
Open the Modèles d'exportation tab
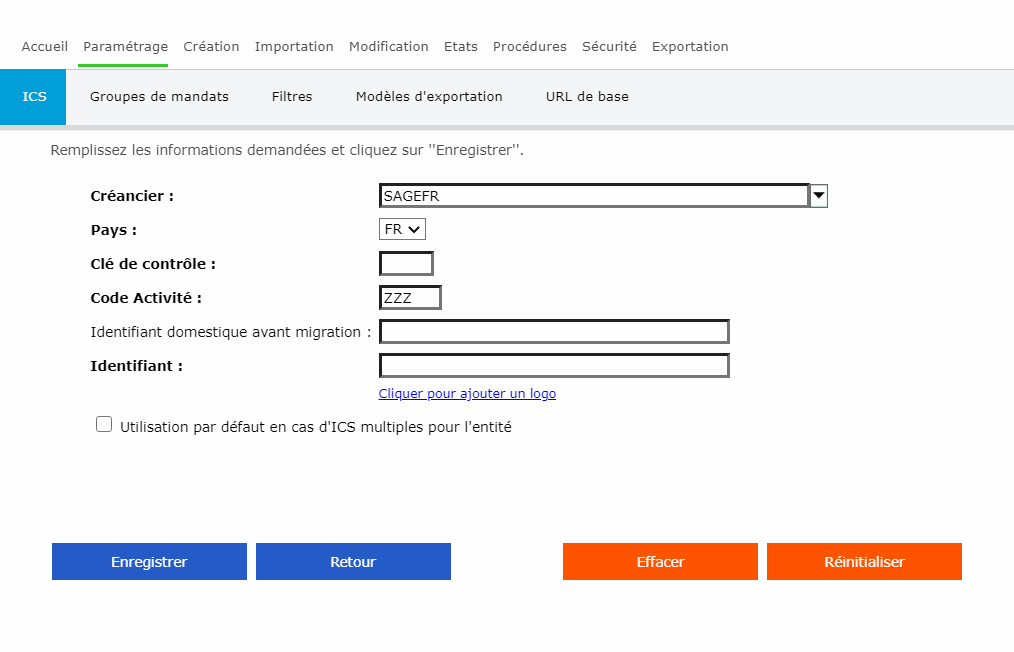pos(429,97)
